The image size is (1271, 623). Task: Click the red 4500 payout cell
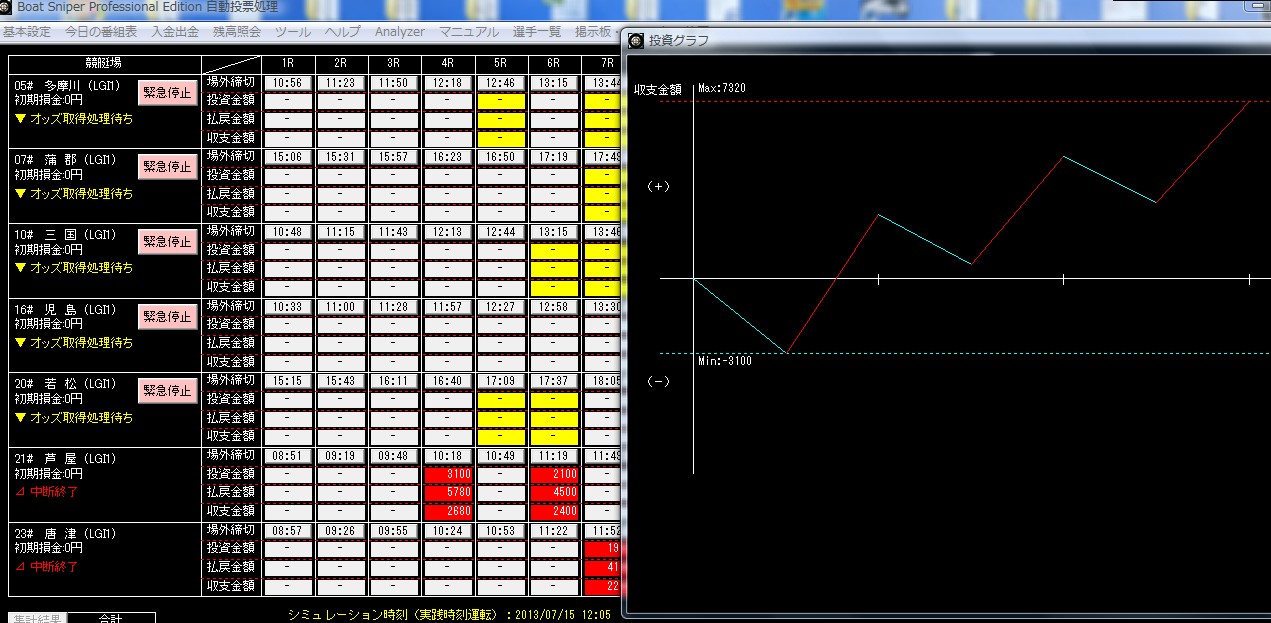(554, 493)
